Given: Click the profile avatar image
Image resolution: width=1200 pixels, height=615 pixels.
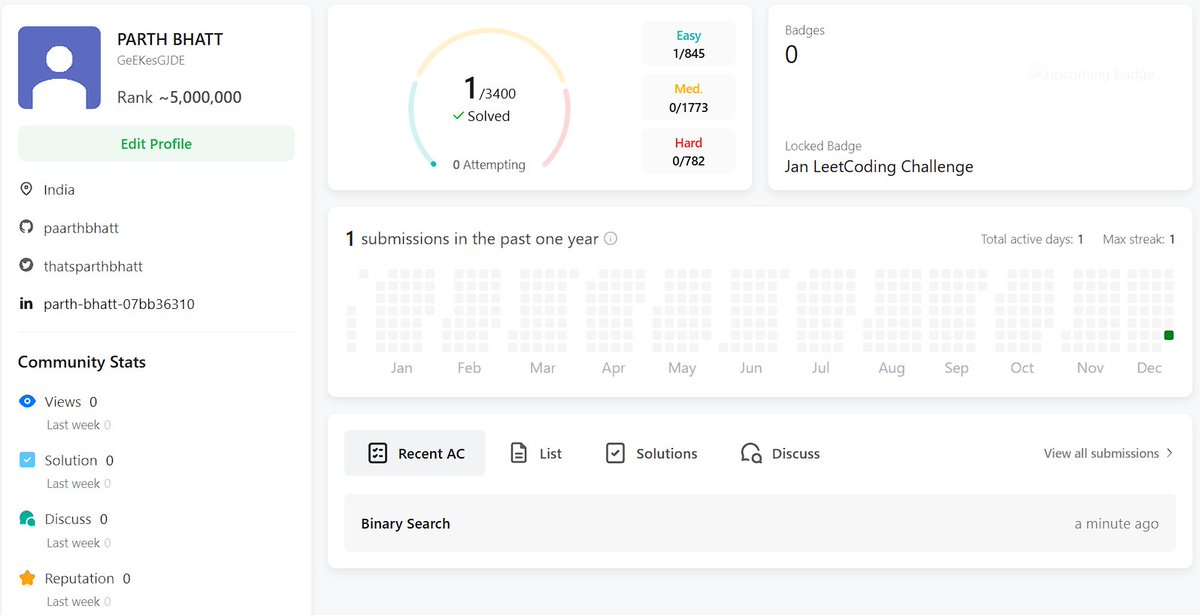Looking at the screenshot, I should tap(59, 68).
